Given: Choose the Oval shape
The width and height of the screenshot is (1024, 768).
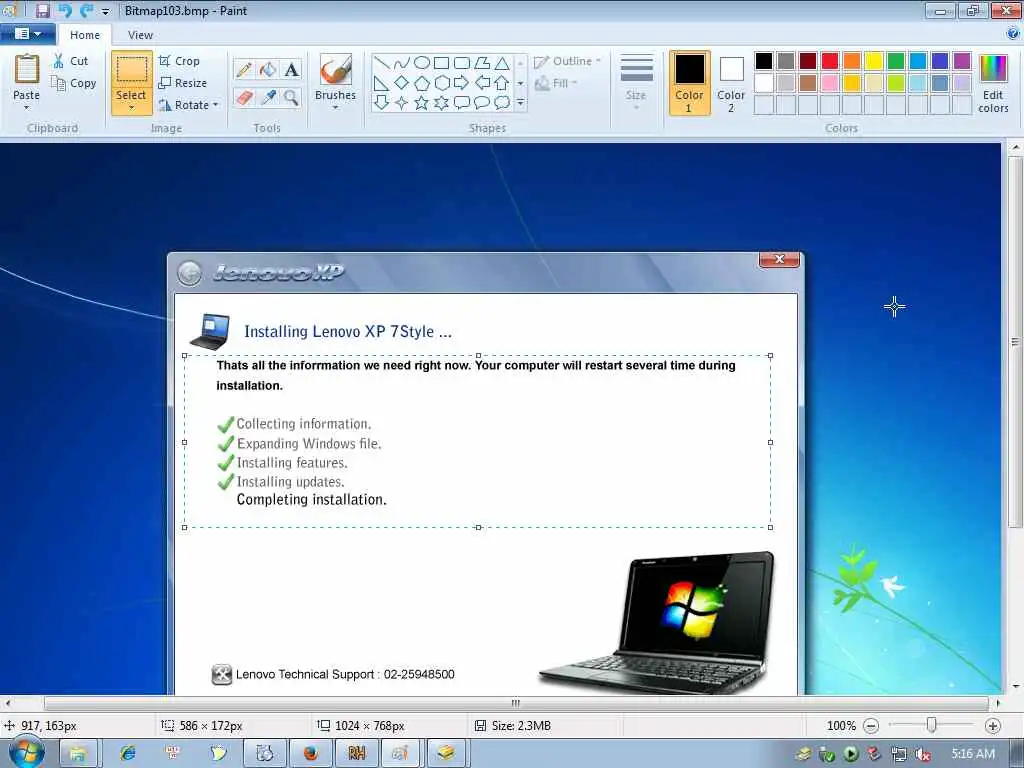Looking at the screenshot, I should [x=422, y=63].
